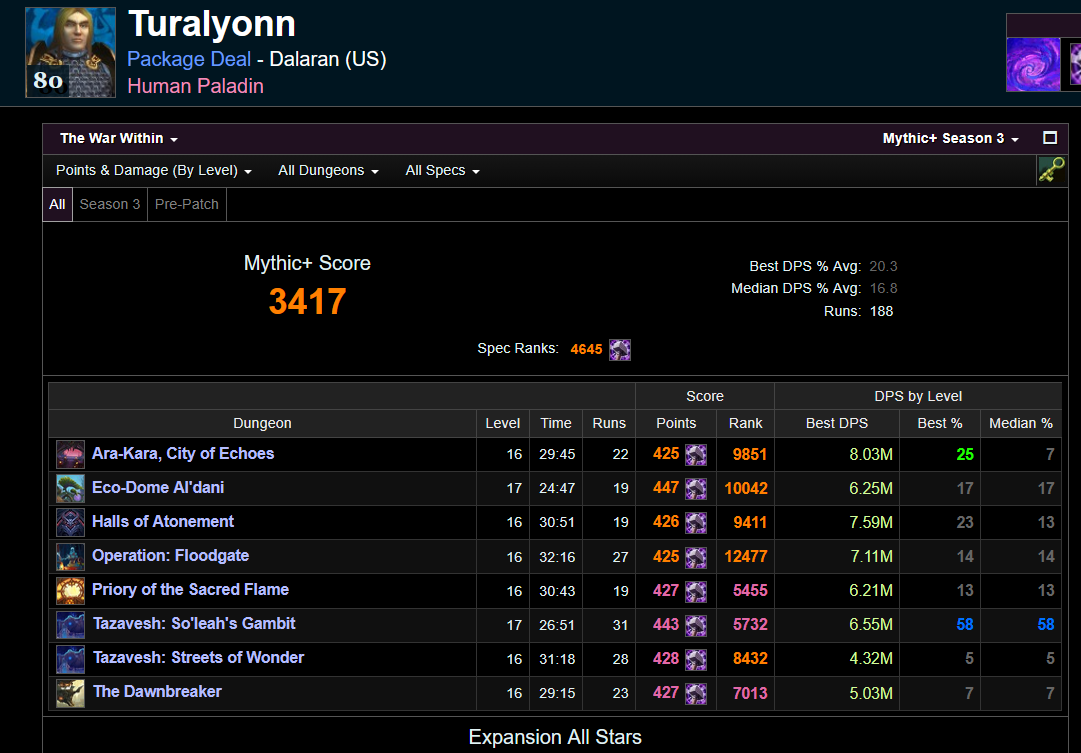This screenshot has height=753, width=1081.
Task: Click the Runs column header
Action: [609, 423]
